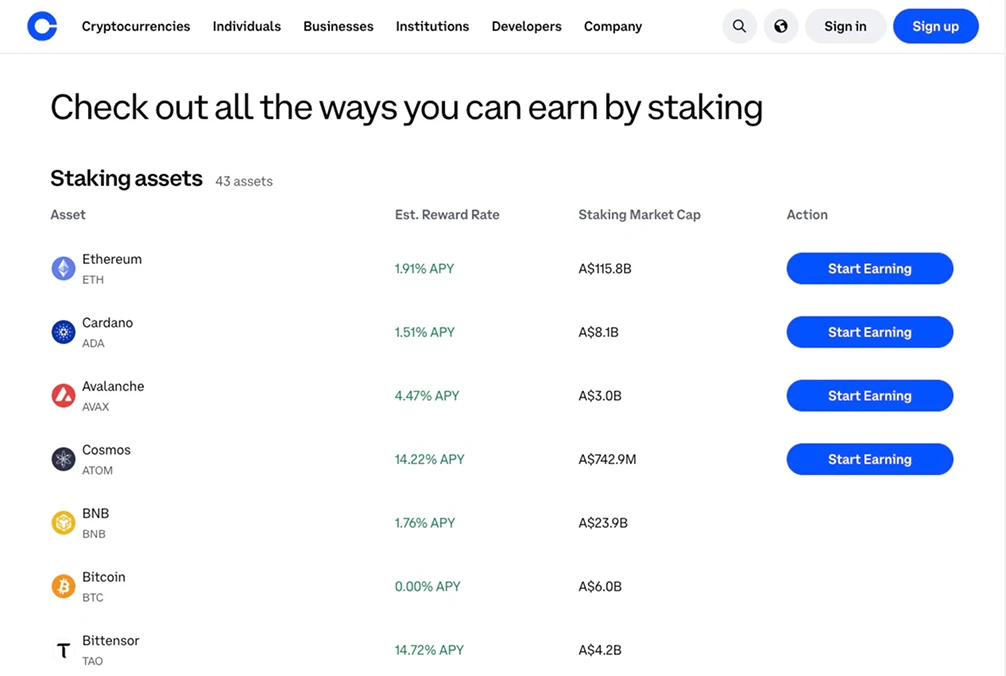This screenshot has width=1006, height=676.
Task: Click the Coinbase logo
Action: point(41,26)
